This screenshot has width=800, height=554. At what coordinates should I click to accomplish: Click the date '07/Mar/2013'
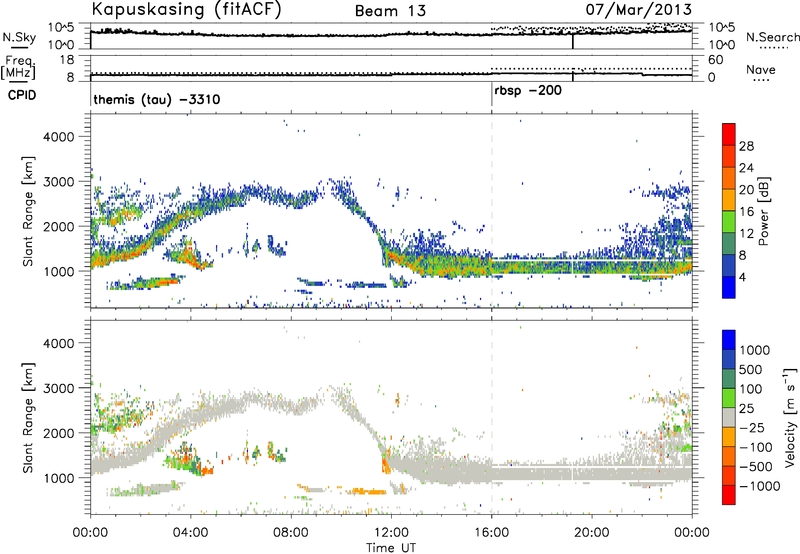click(638, 9)
